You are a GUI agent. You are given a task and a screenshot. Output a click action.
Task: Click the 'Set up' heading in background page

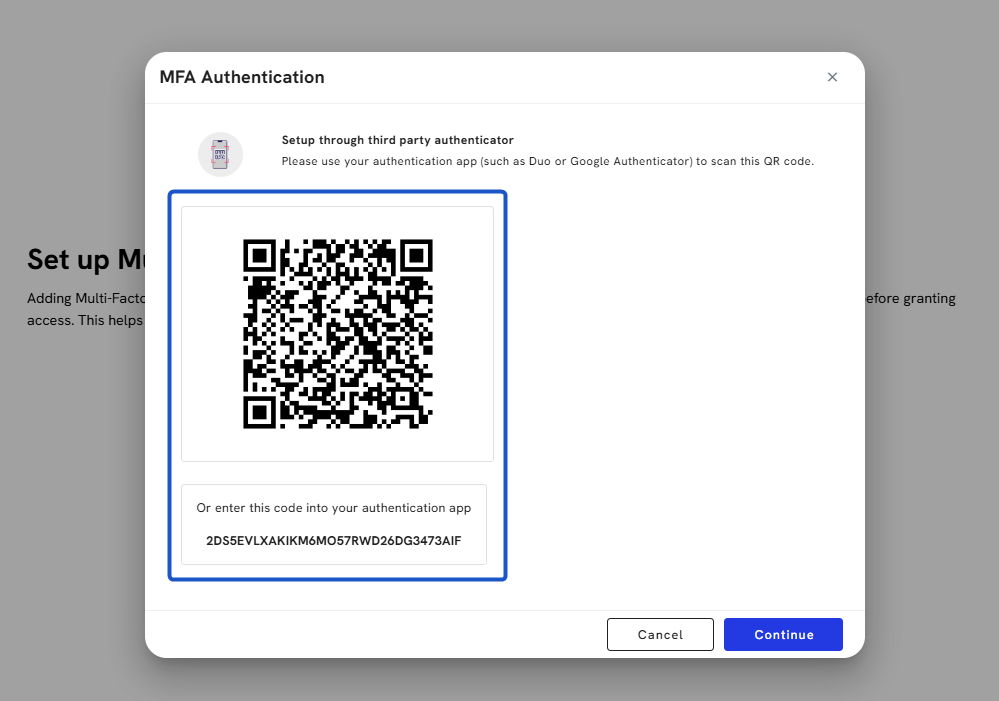(x=86, y=260)
